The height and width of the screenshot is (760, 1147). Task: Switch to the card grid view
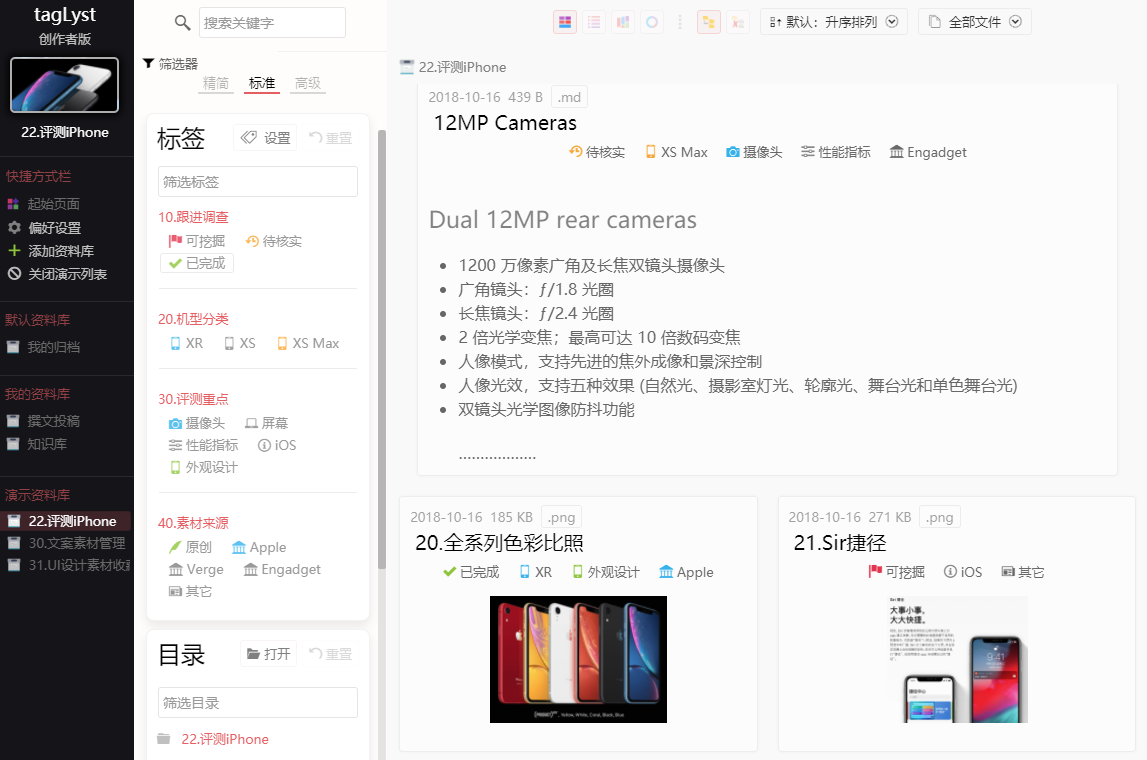tap(565, 22)
